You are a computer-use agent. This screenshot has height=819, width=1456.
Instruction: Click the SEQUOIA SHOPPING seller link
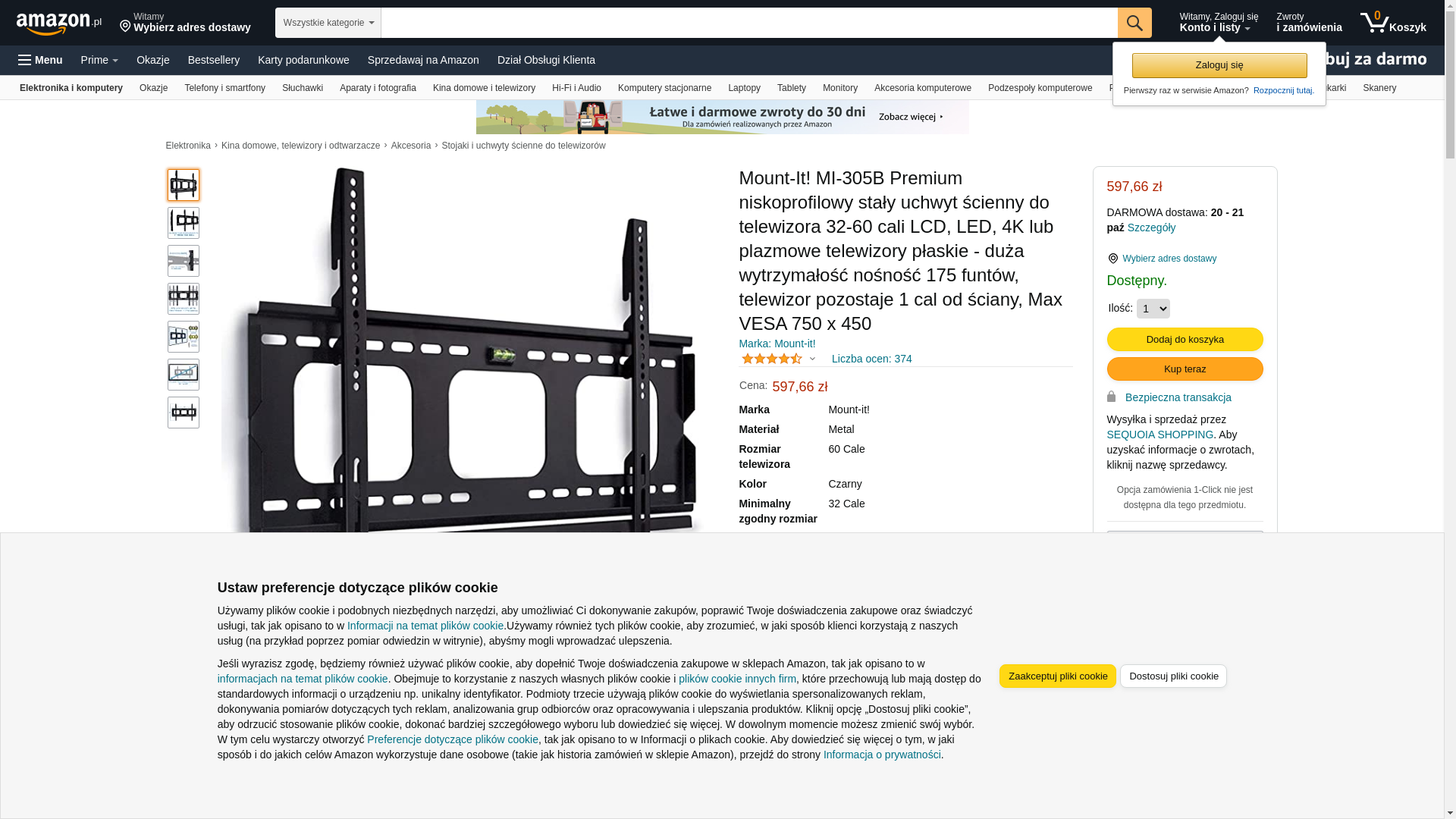click(x=1160, y=435)
